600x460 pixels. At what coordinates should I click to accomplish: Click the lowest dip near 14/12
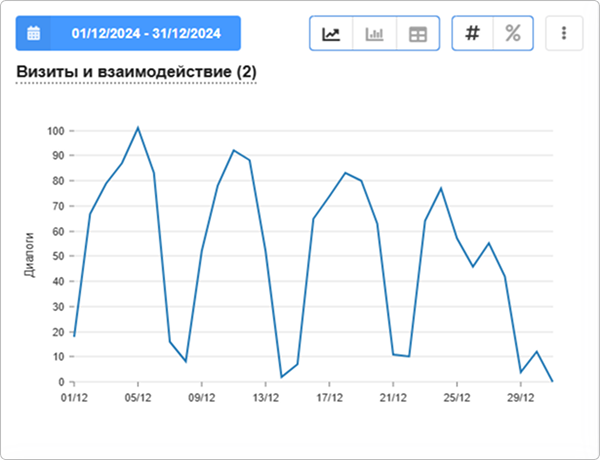click(282, 376)
